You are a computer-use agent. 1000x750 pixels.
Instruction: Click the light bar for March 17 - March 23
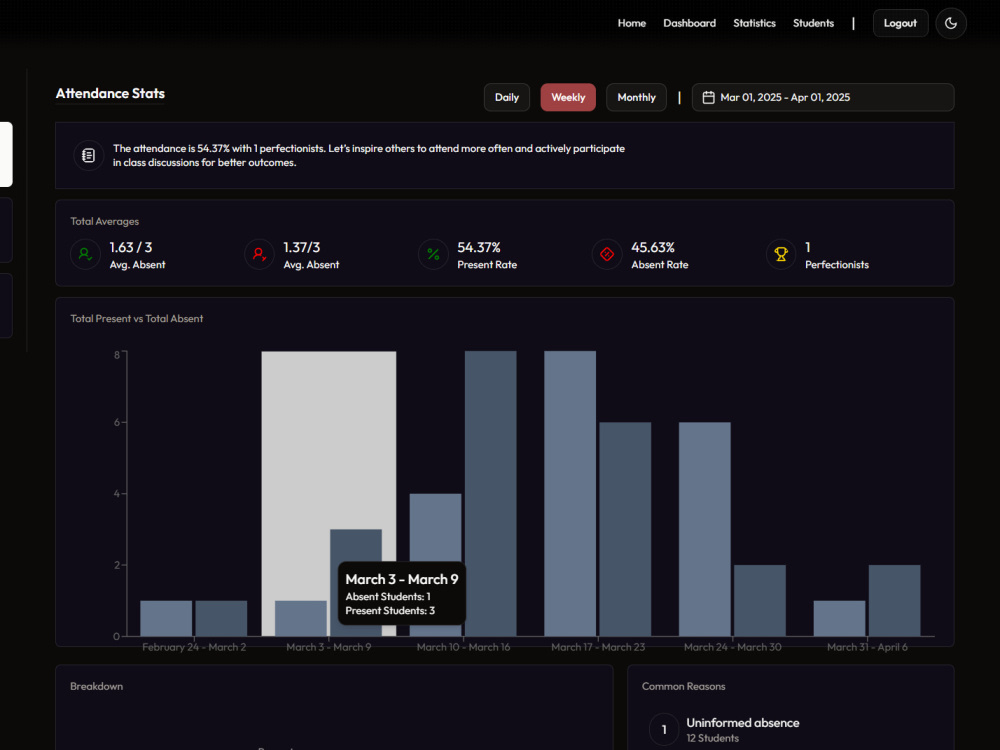point(570,494)
